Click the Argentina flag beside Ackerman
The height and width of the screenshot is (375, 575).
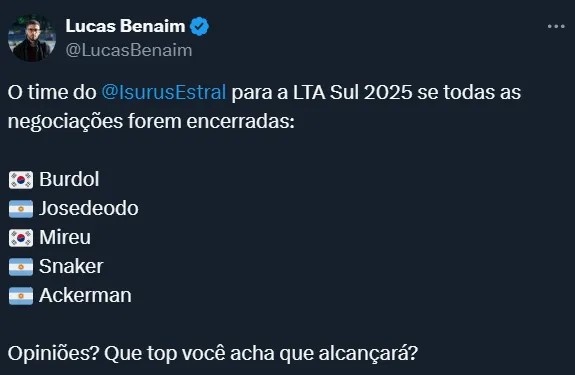pyautogui.click(x=21, y=296)
